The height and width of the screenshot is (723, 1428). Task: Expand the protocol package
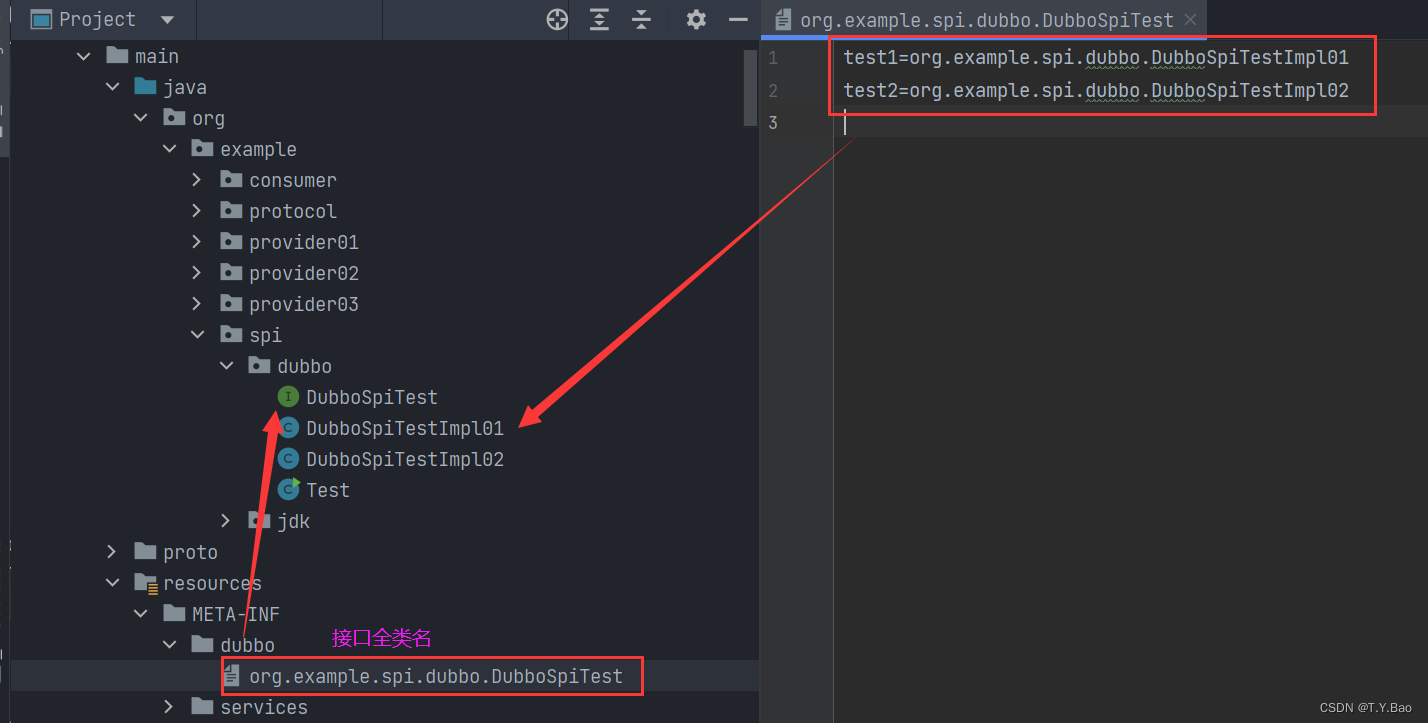[x=197, y=211]
